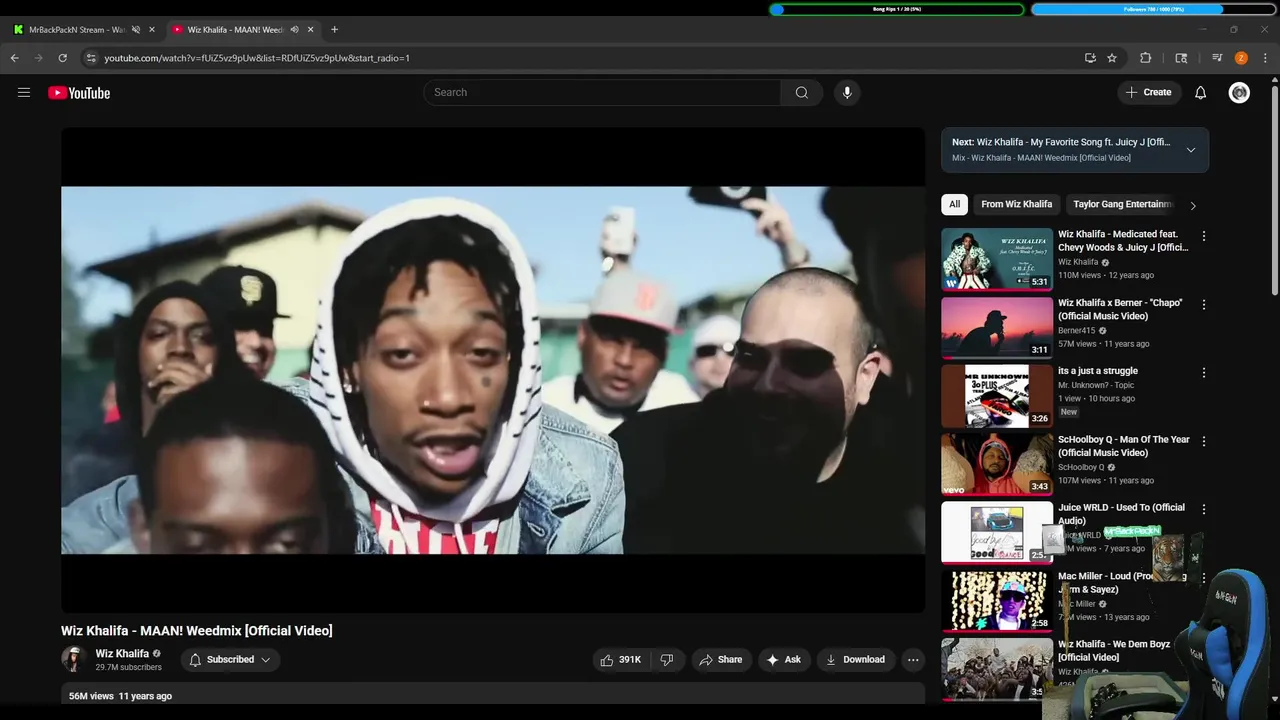The width and height of the screenshot is (1280, 720).
Task: Open ScHoolboy Q - Man Of The Year title
Action: point(1124,446)
